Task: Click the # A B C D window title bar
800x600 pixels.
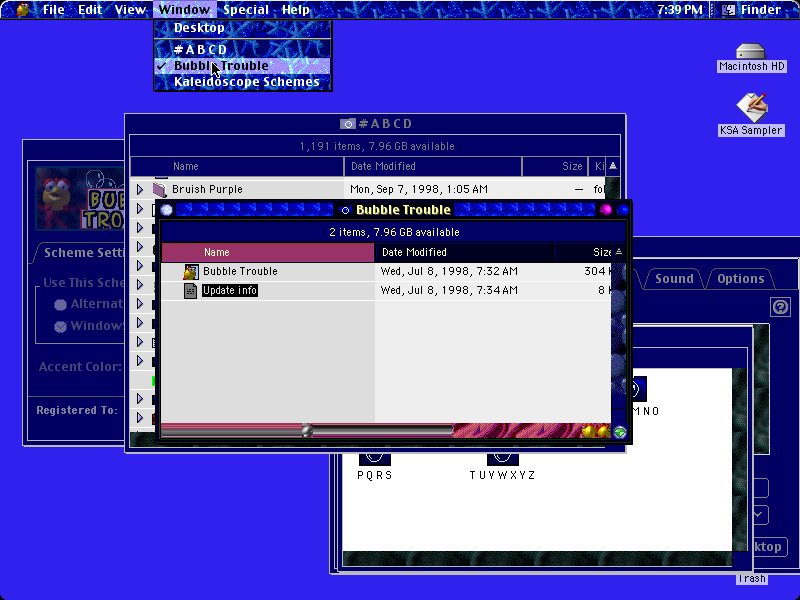Action: [x=376, y=124]
